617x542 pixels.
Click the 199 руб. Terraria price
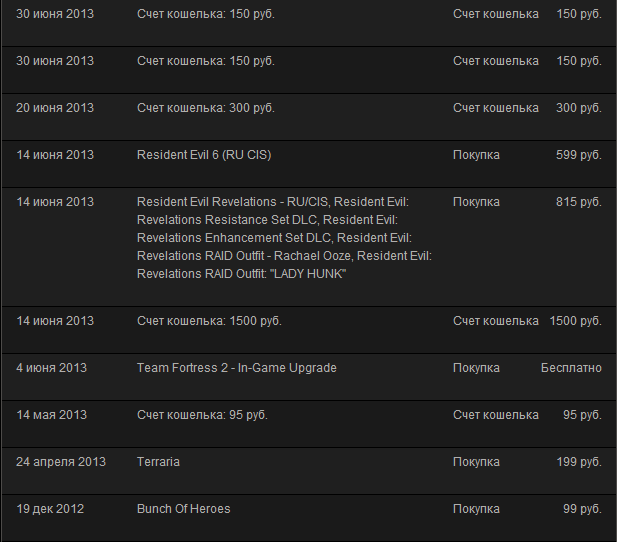click(x=579, y=462)
